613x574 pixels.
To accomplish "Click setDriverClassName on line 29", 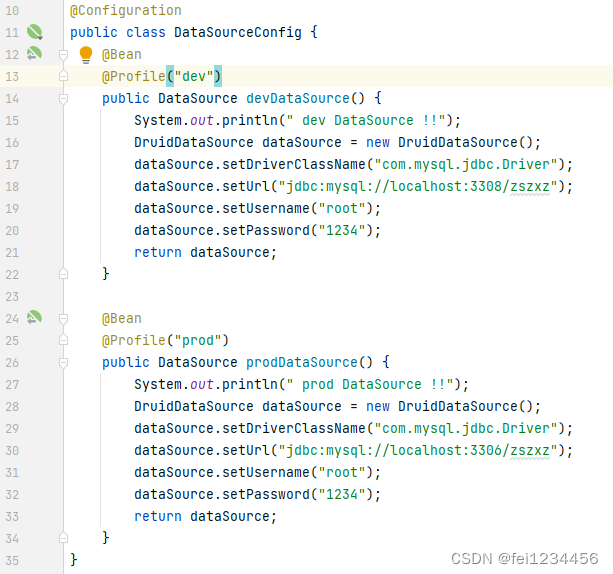I will click(x=293, y=428).
